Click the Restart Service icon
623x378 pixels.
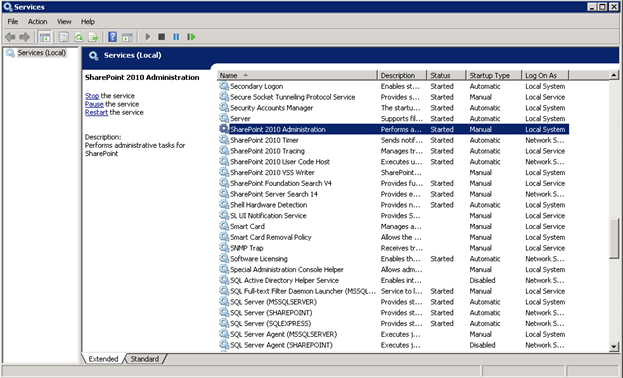point(191,37)
